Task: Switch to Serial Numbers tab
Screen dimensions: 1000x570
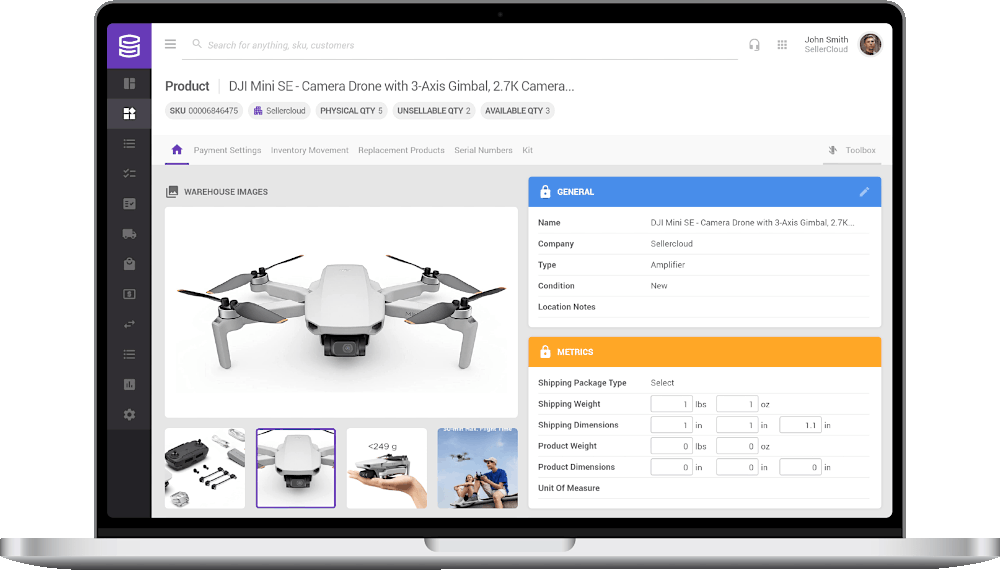Action: coord(483,150)
